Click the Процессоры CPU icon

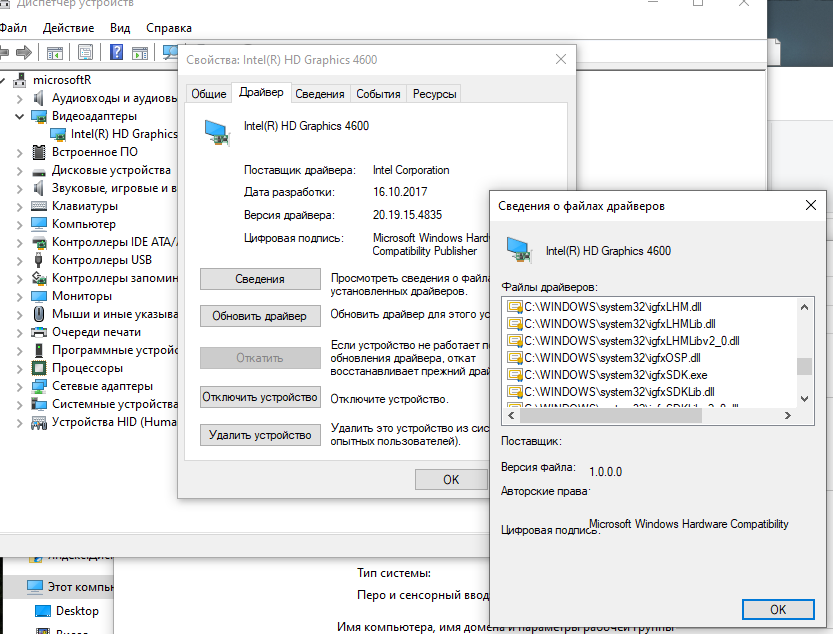[39, 368]
